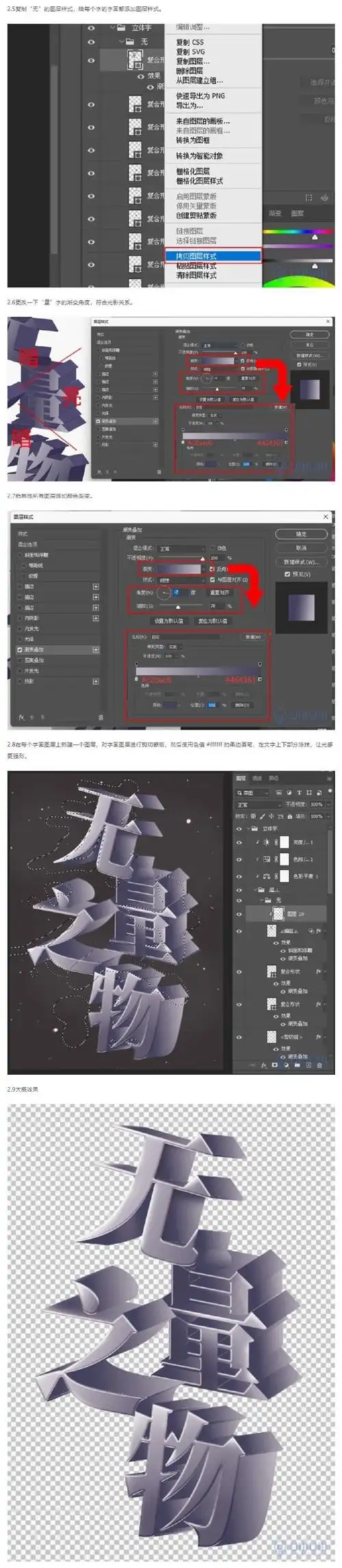Lock image pixels (brush icon) in the step 2.8 layers panel
342x1568 pixels.
point(262,817)
